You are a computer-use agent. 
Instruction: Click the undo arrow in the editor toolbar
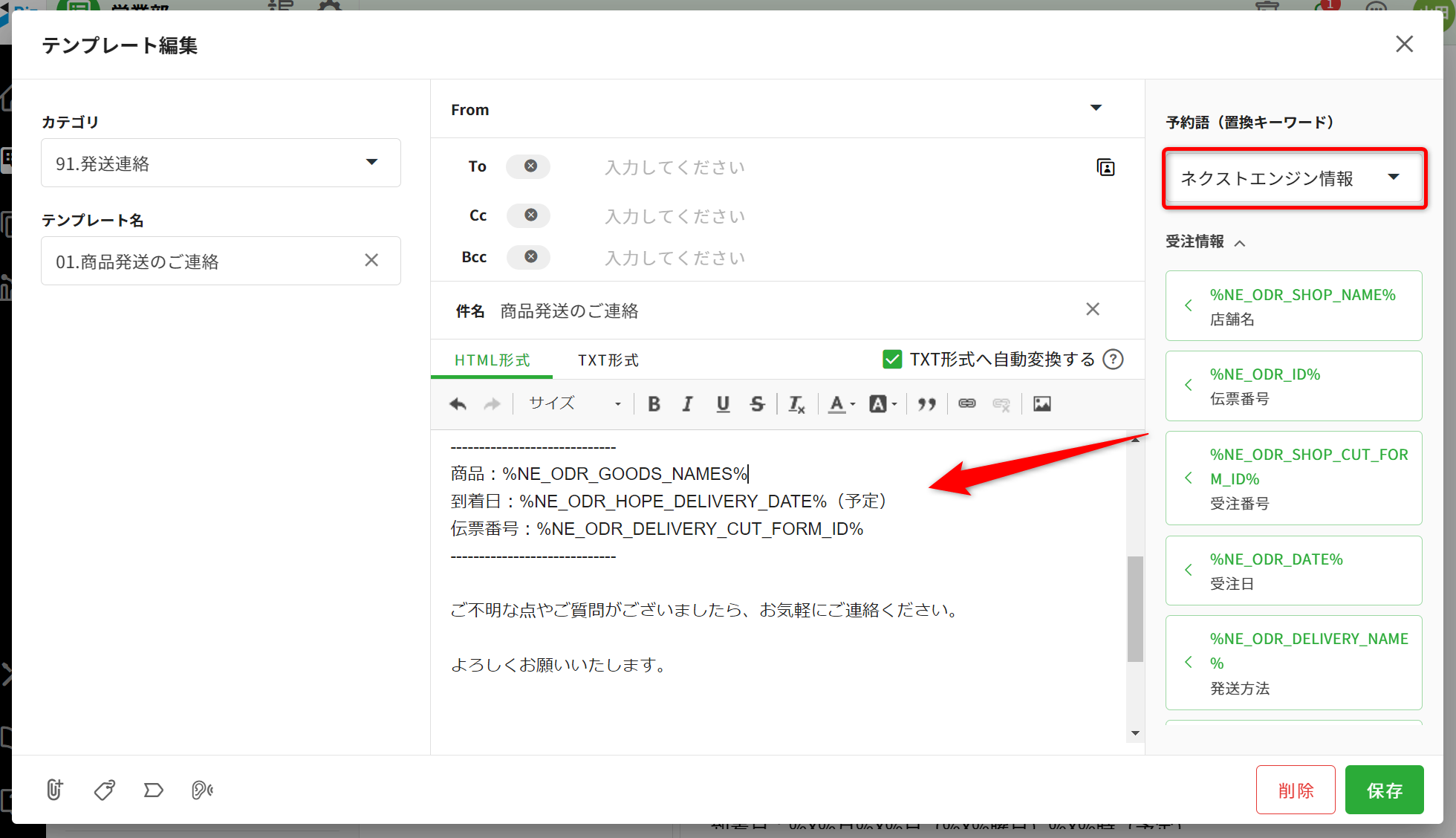[458, 403]
